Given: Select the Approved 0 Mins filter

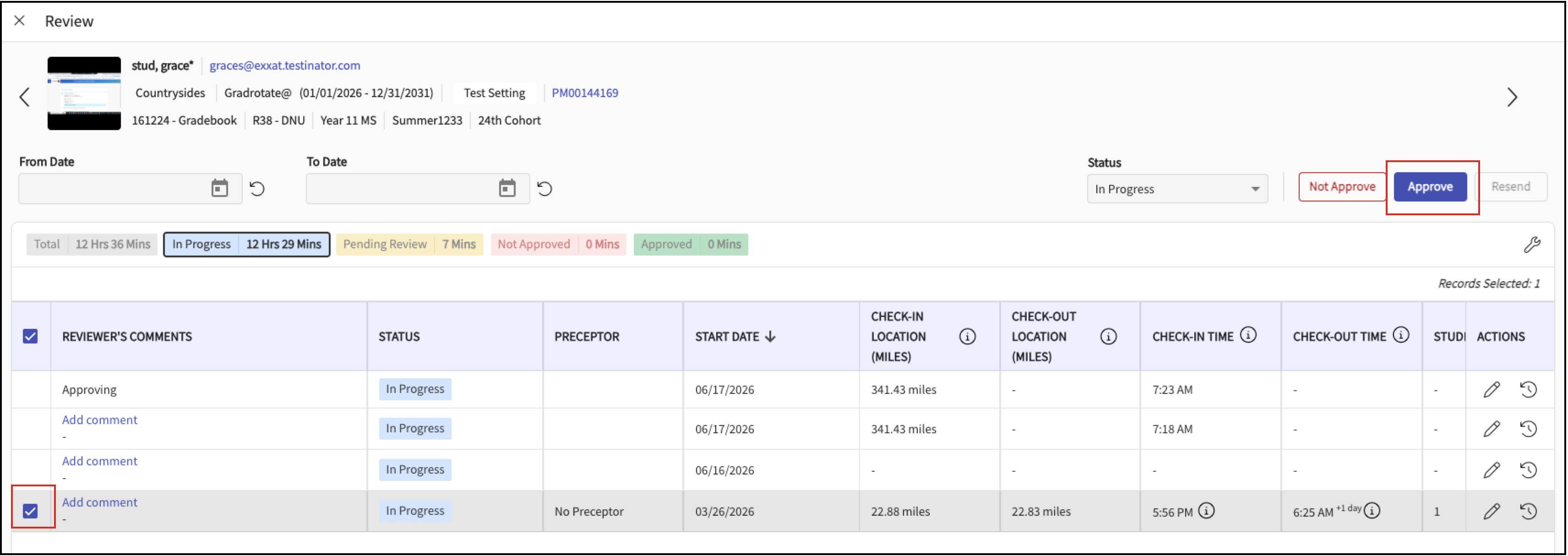Looking at the screenshot, I should [x=691, y=245].
